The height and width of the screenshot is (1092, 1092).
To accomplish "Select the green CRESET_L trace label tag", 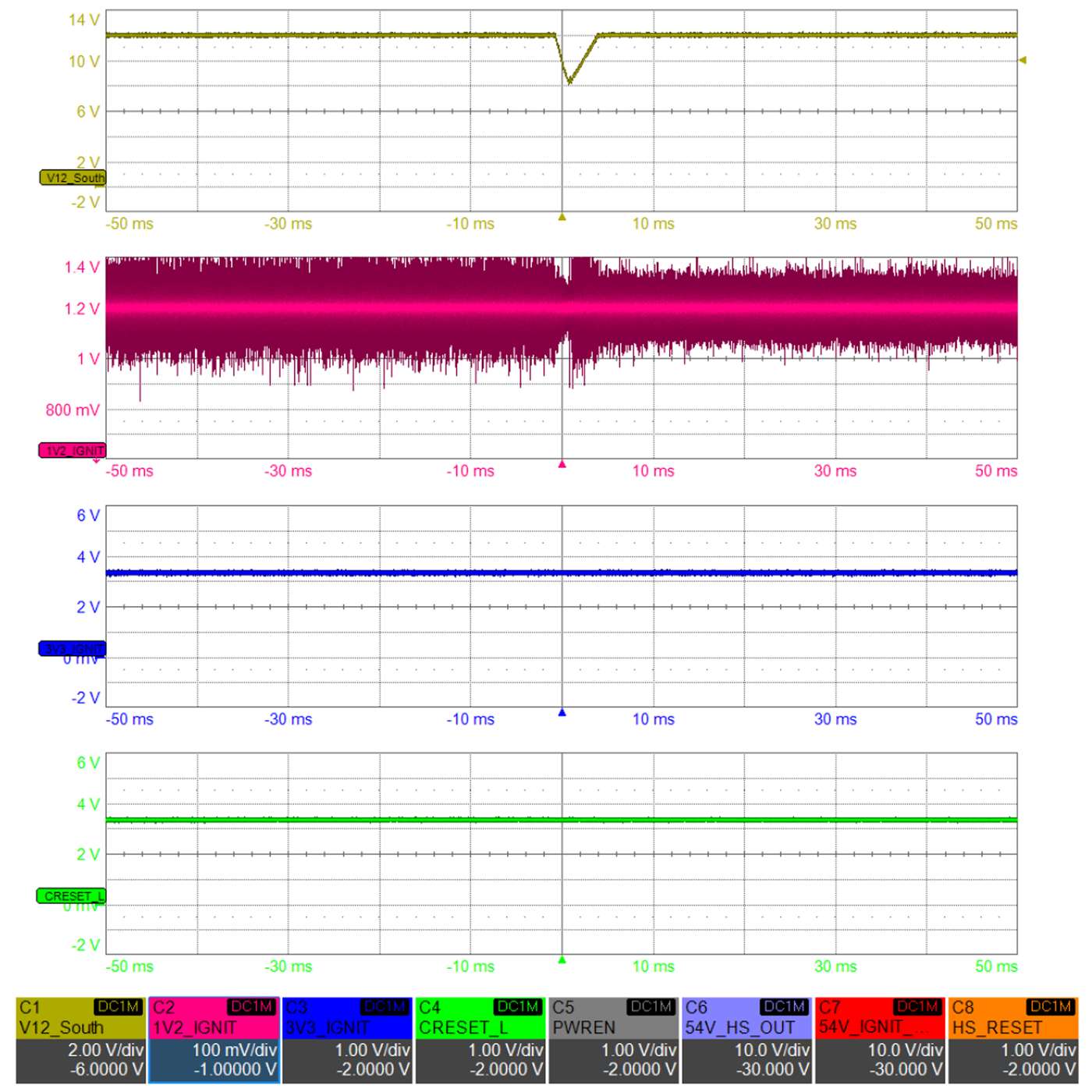I will pyautogui.click(x=72, y=896).
